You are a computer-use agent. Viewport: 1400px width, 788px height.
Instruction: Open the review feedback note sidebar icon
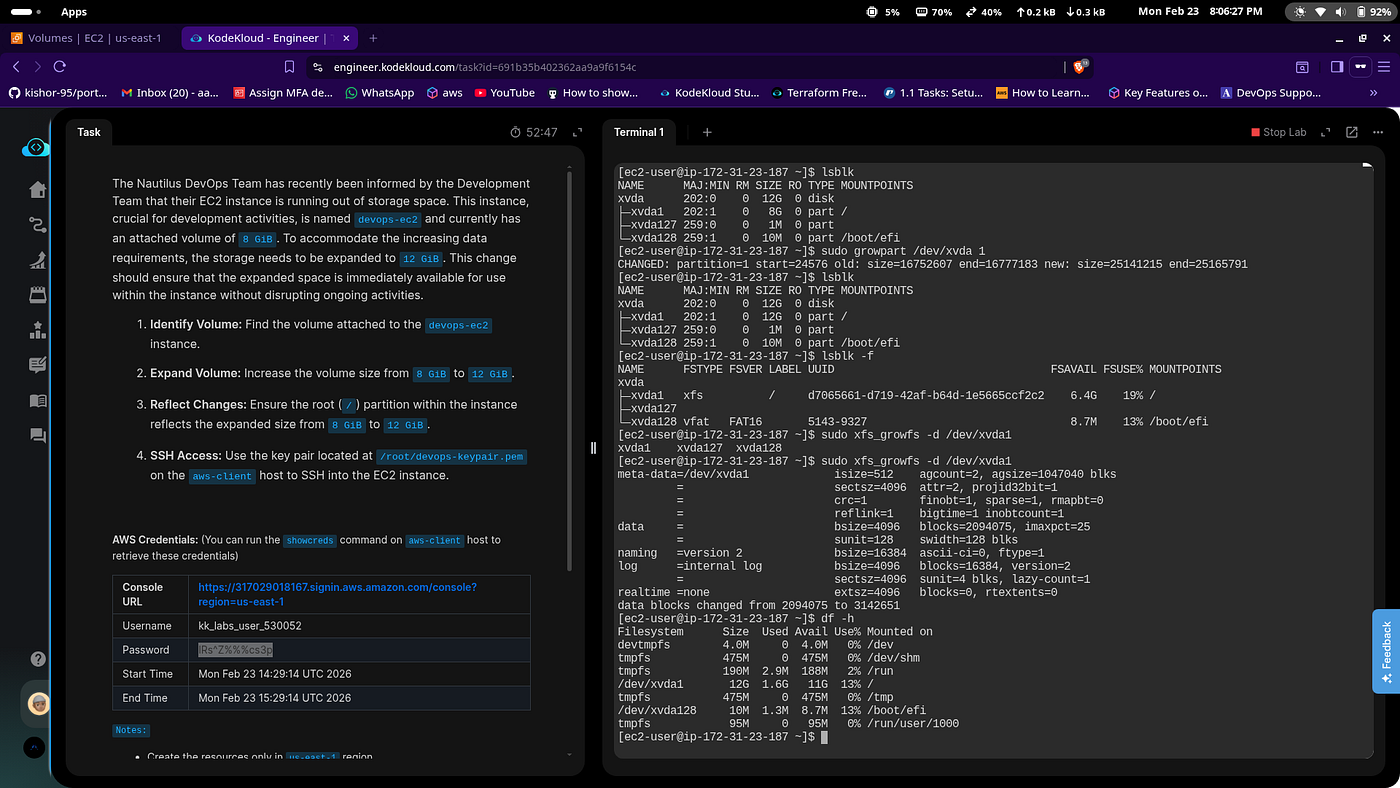pos(38,365)
